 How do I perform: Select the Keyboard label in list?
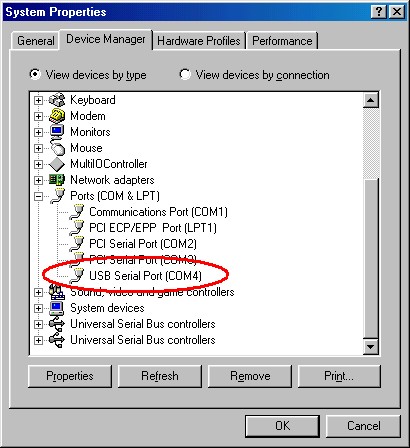point(93,100)
